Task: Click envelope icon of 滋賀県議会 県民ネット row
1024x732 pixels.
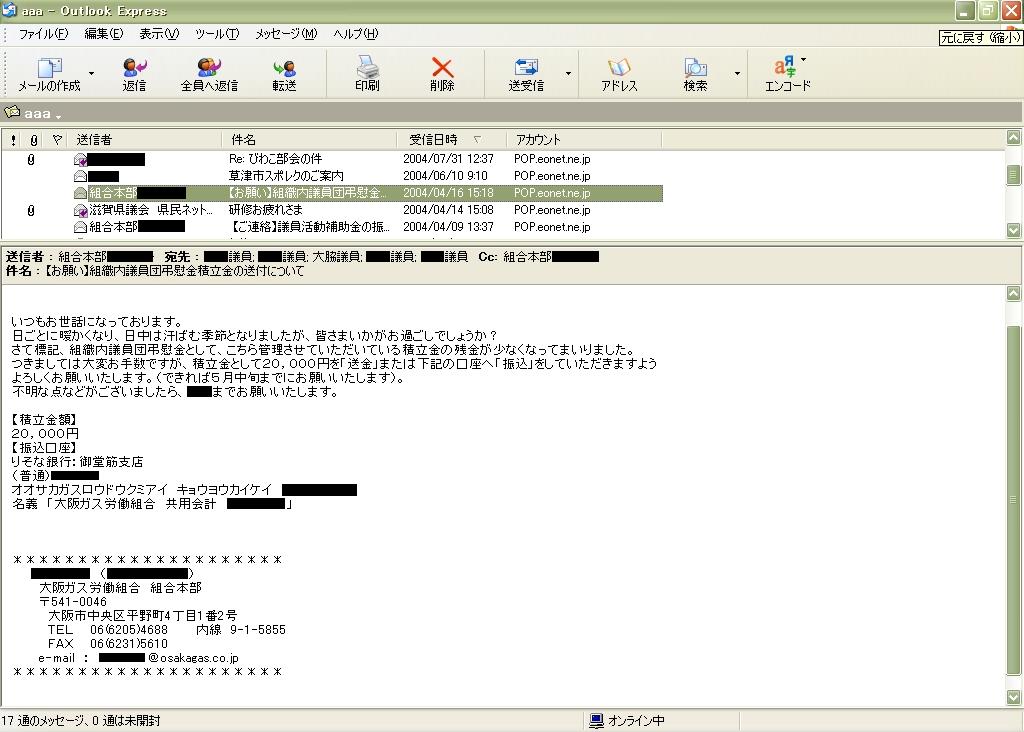Action: [80, 210]
